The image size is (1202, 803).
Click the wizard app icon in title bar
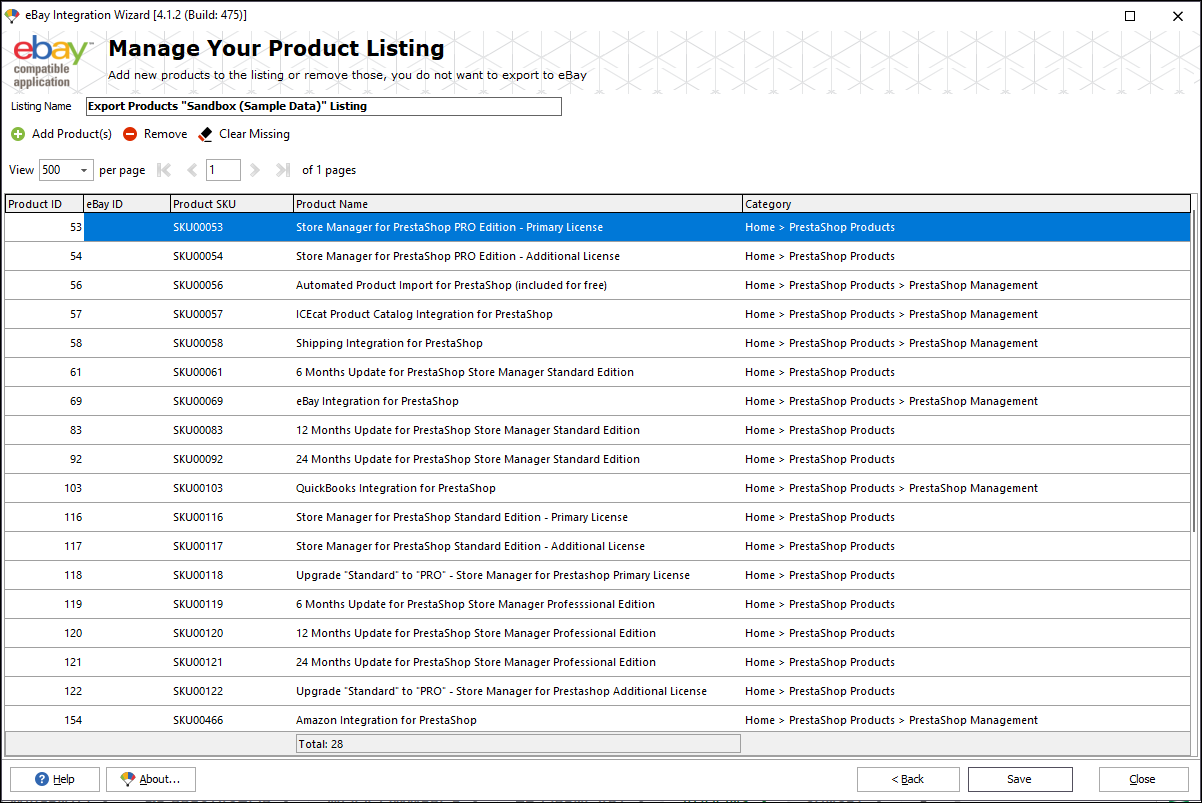(x=12, y=15)
